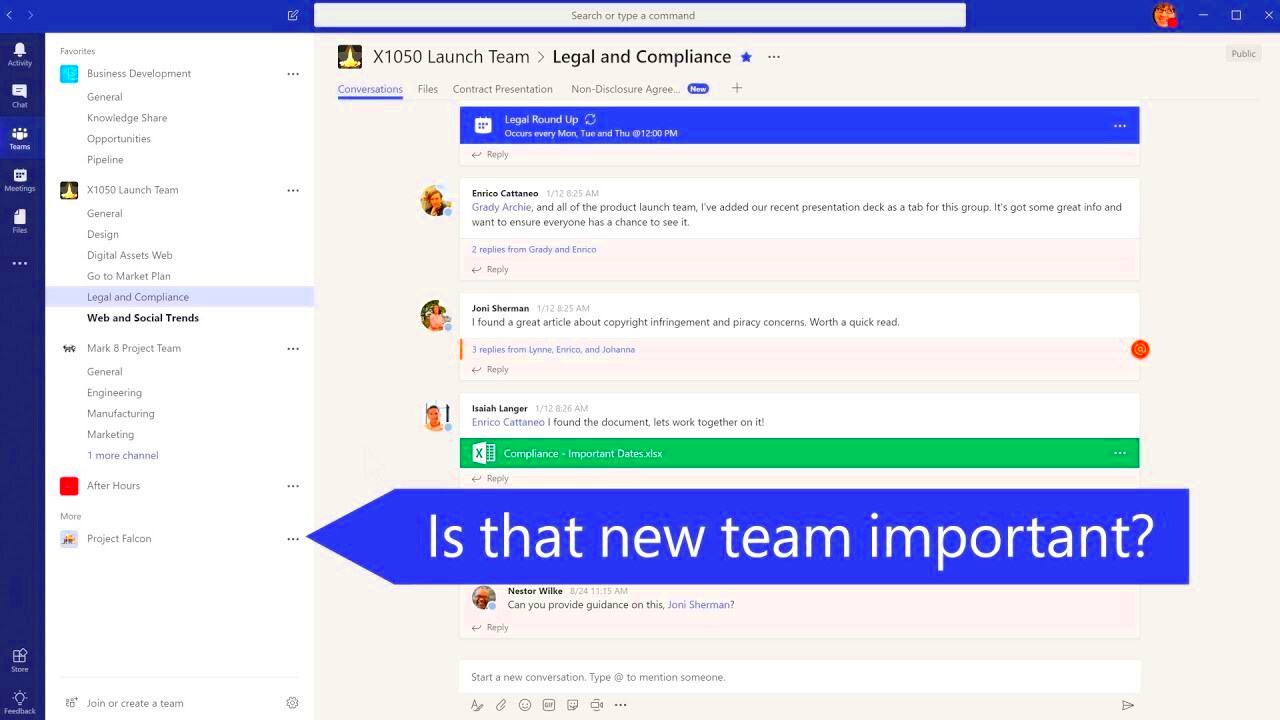Attach a file with paperclip icon

pos(501,705)
